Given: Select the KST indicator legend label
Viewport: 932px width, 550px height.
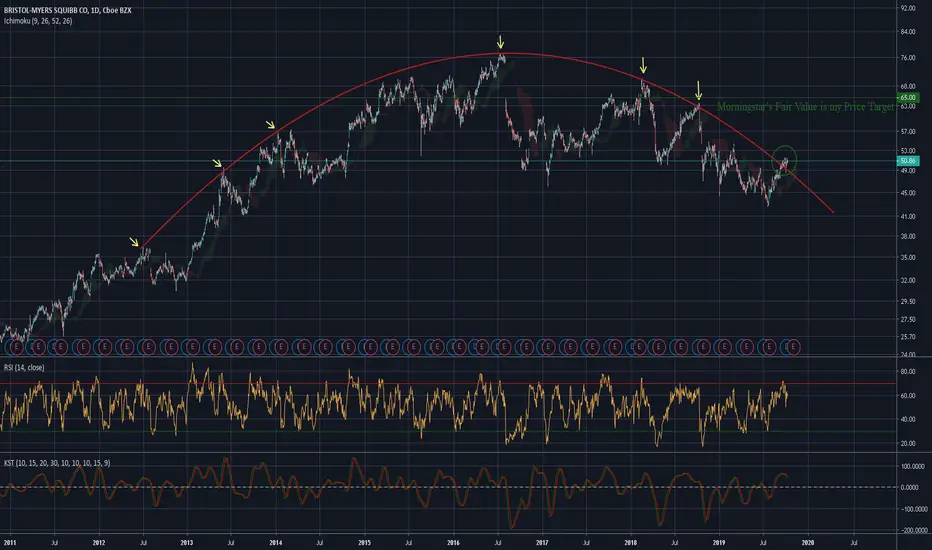Looking at the screenshot, I should click(x=57, y=463).
